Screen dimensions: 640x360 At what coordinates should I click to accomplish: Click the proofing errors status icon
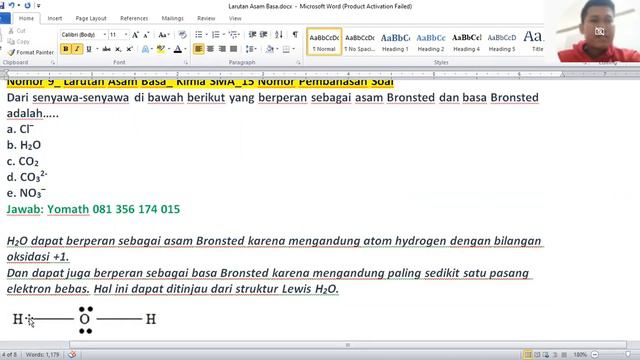click(x=72, y=354)
